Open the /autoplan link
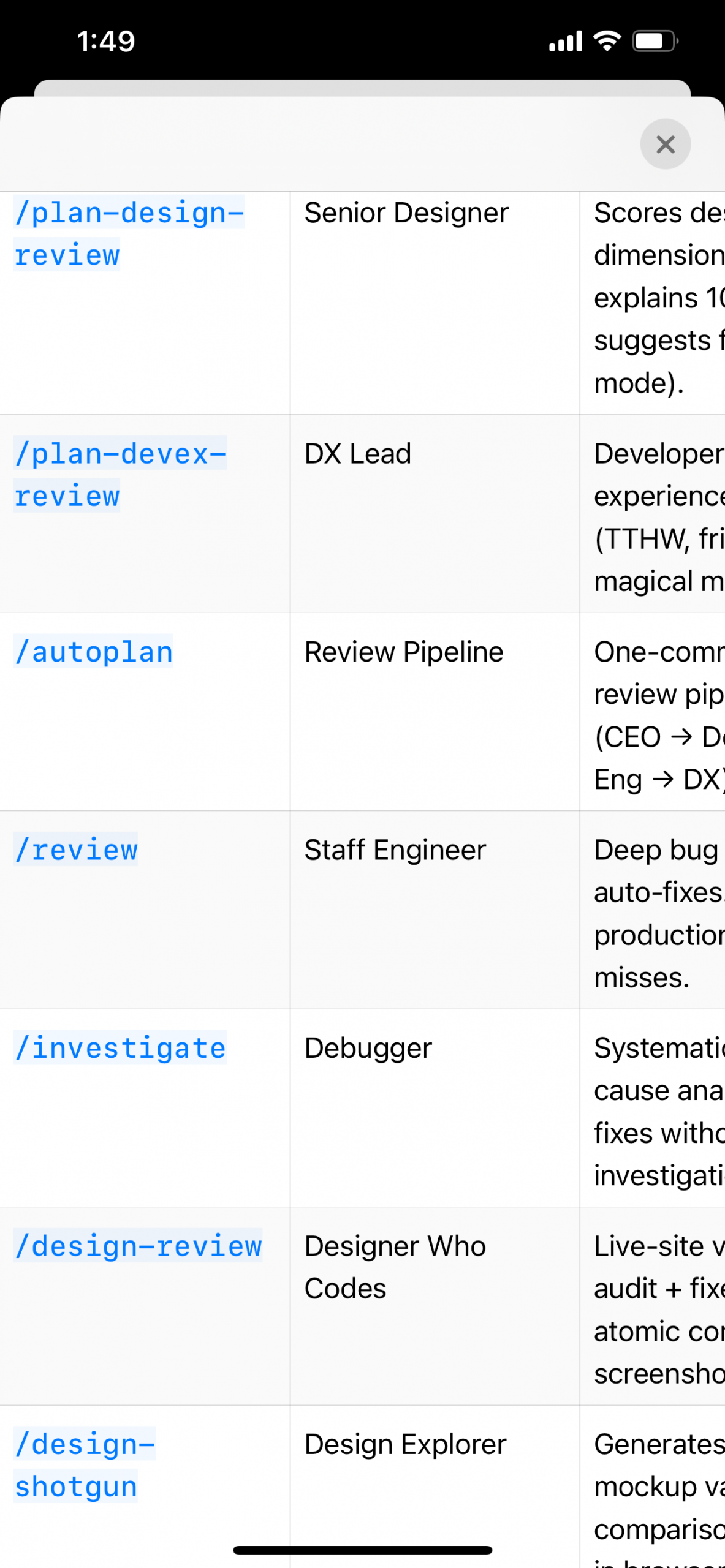725x1568 pixels. click(94, 651)
